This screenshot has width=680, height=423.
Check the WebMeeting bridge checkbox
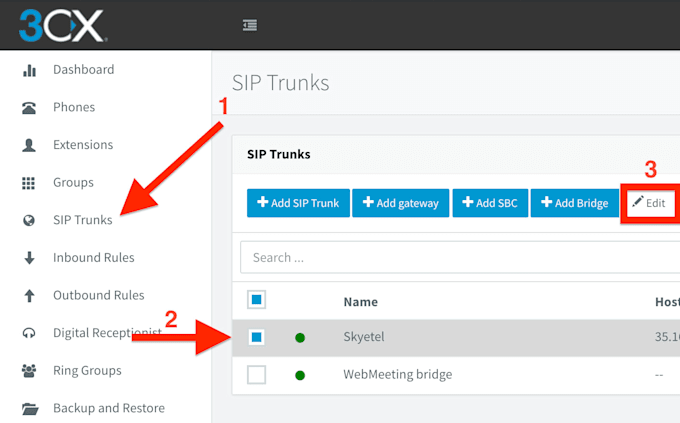256,375
